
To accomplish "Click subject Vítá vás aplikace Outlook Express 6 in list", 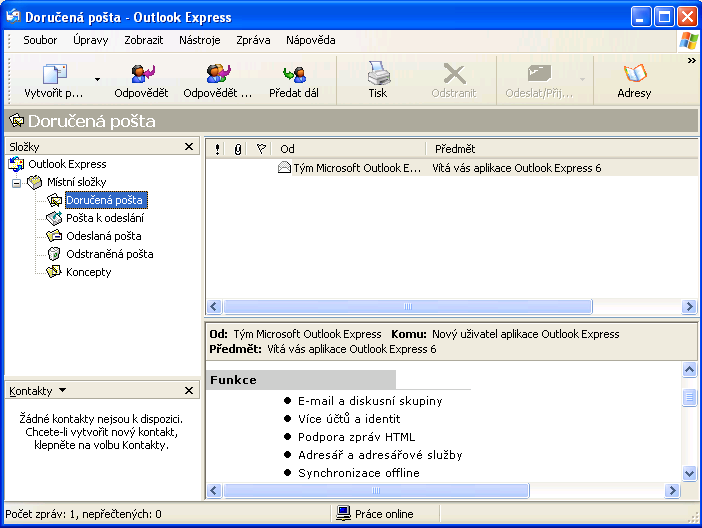I will tap(517, 168).
